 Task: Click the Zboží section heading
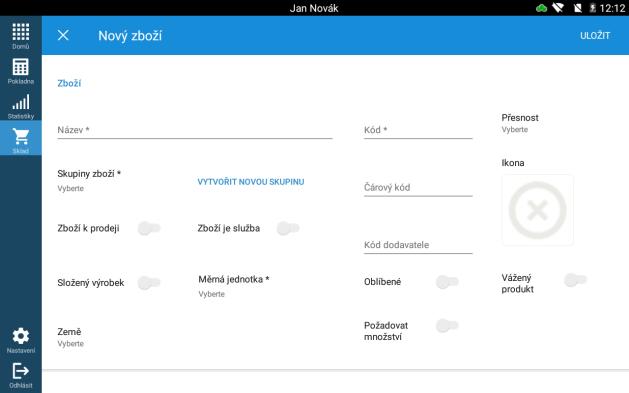pos(69,83)
